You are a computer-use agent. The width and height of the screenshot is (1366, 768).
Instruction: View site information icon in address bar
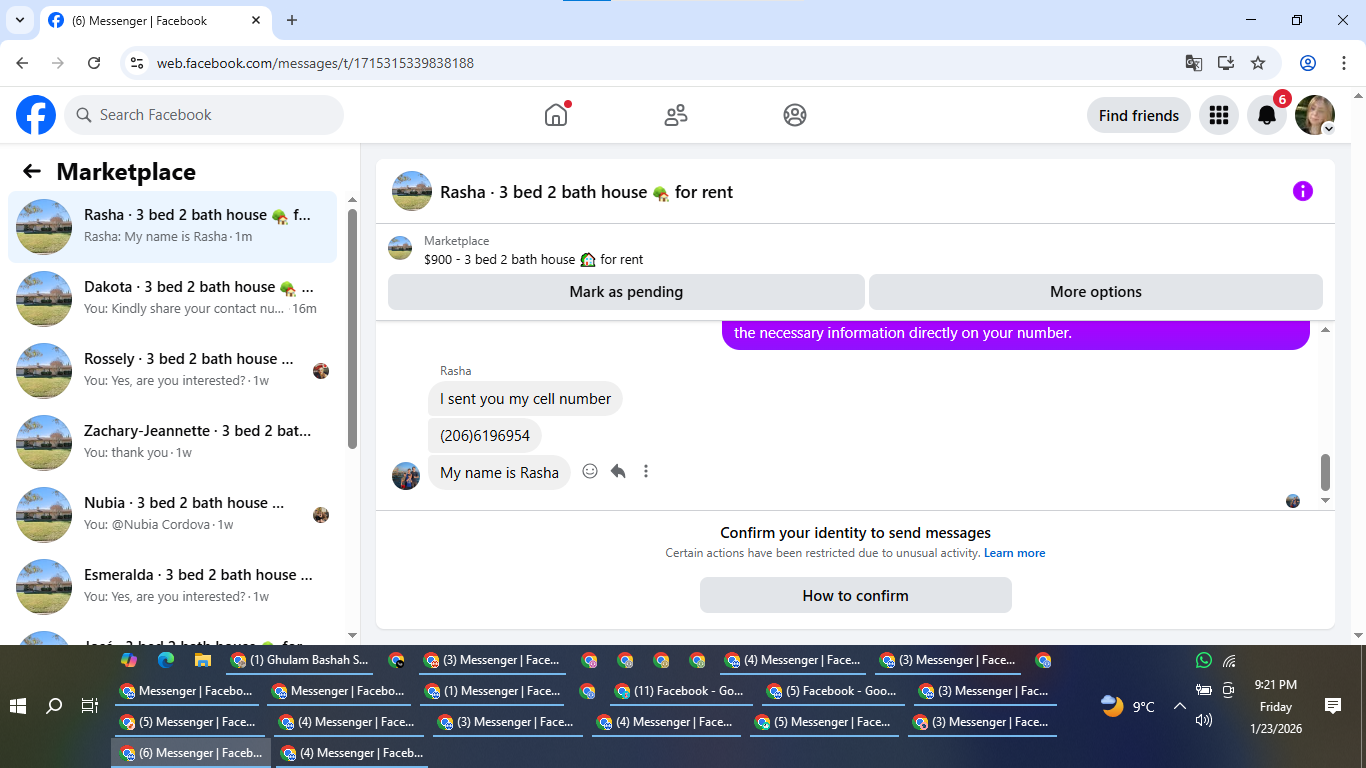(138, 63)
